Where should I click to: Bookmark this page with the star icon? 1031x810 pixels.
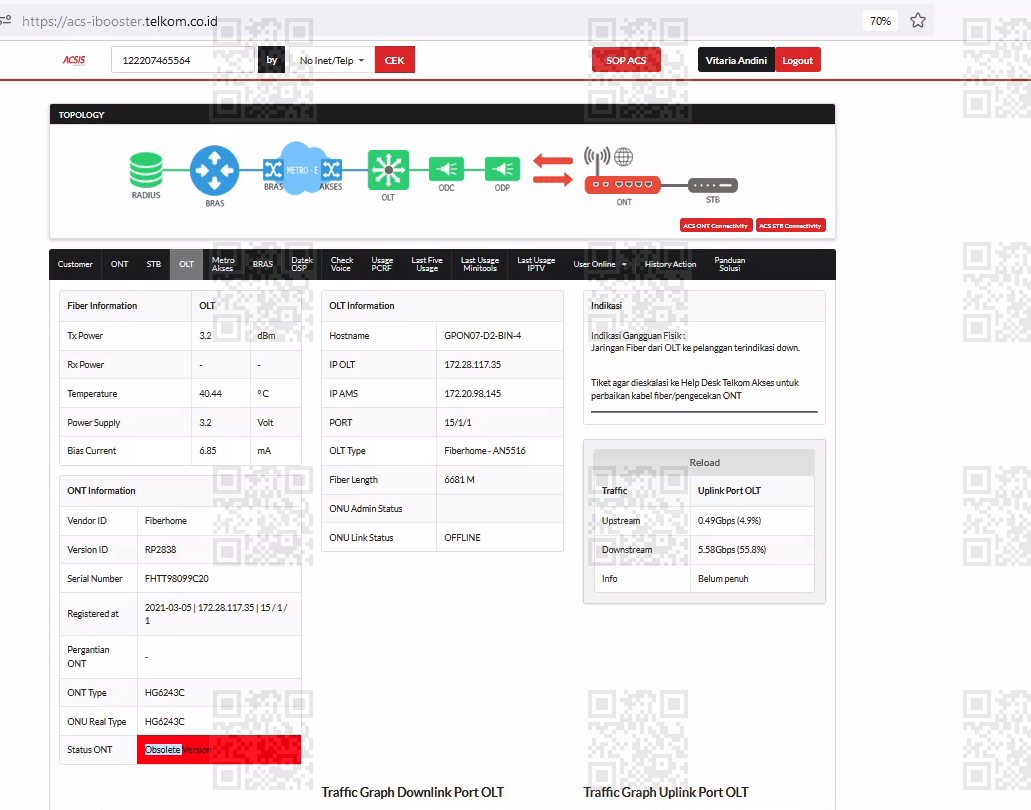[918, 20]
